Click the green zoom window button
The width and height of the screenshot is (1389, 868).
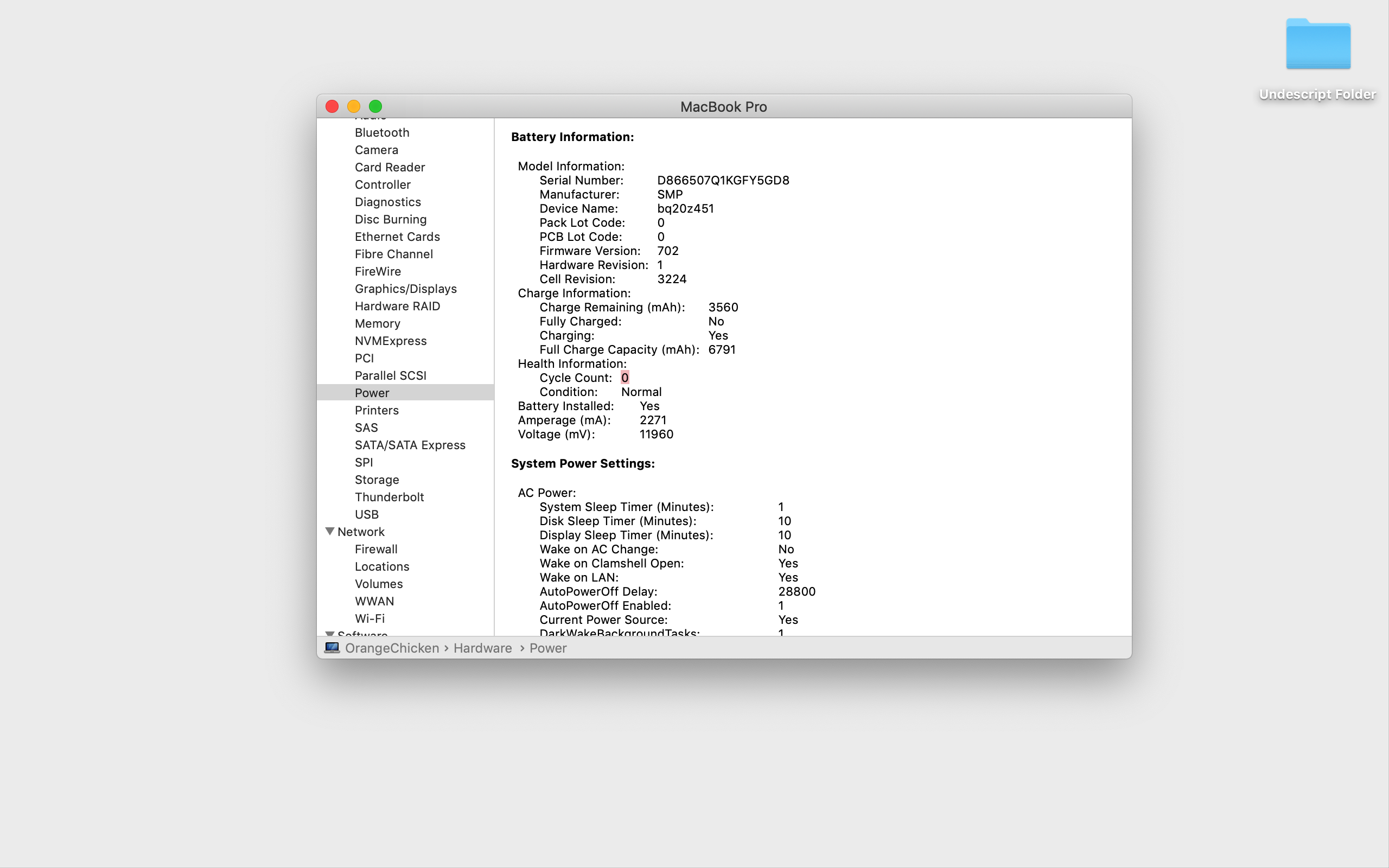tap(375, 107)
